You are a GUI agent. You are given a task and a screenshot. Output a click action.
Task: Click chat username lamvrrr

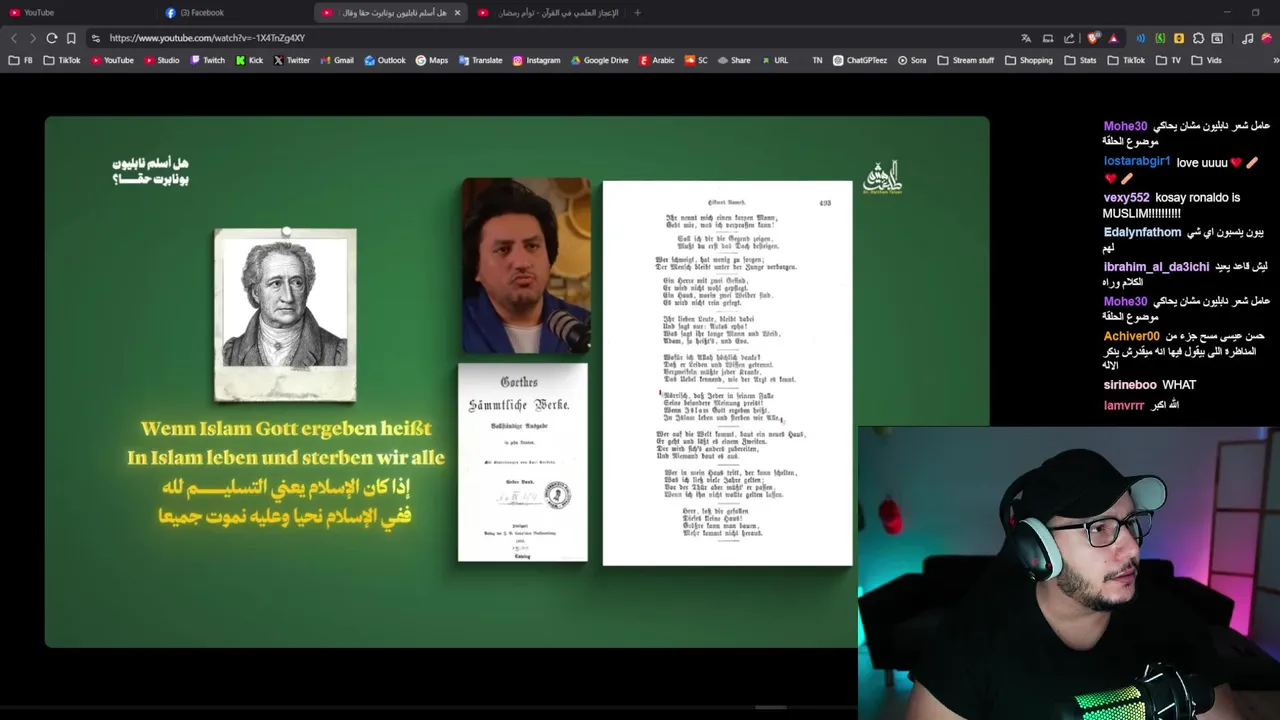coord(1124,406)
